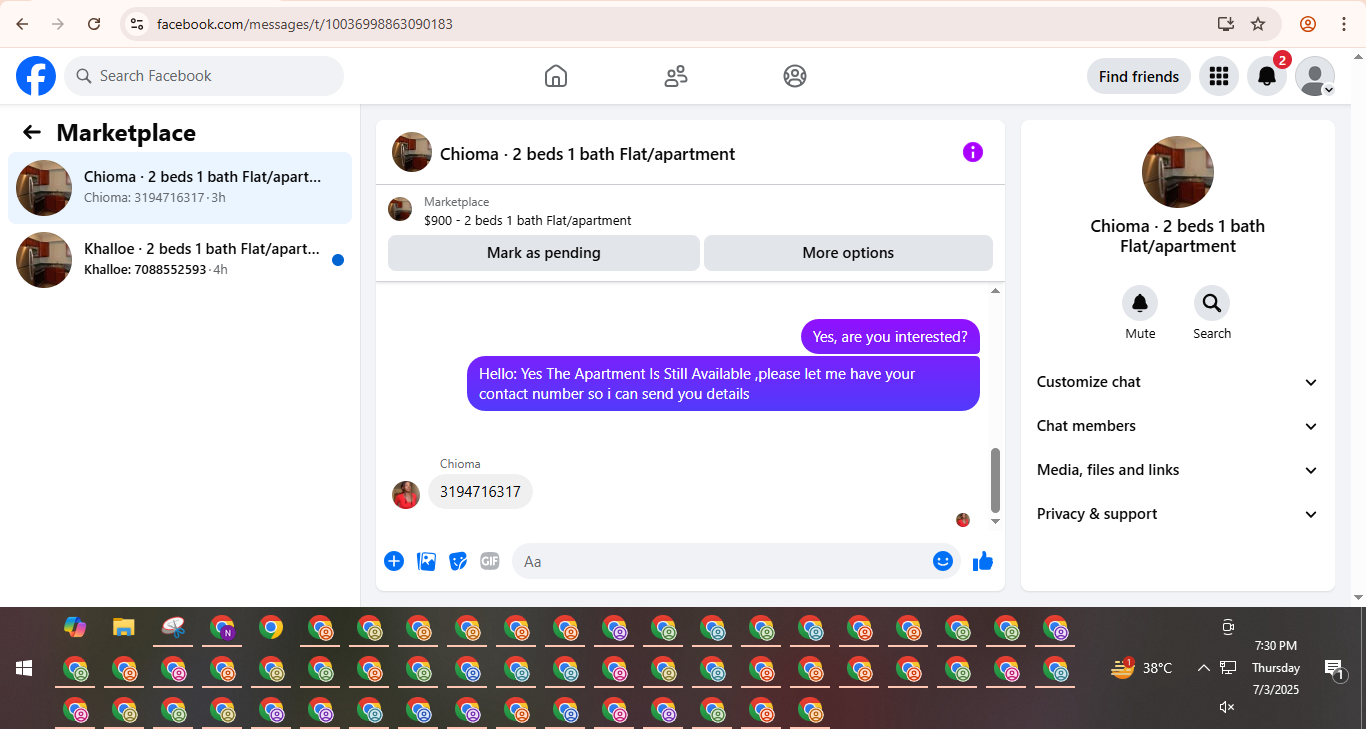The height and width of the screenshot is (729, 1366).
Task: Bookmark this page star icon
Action: click(1258, 24)
